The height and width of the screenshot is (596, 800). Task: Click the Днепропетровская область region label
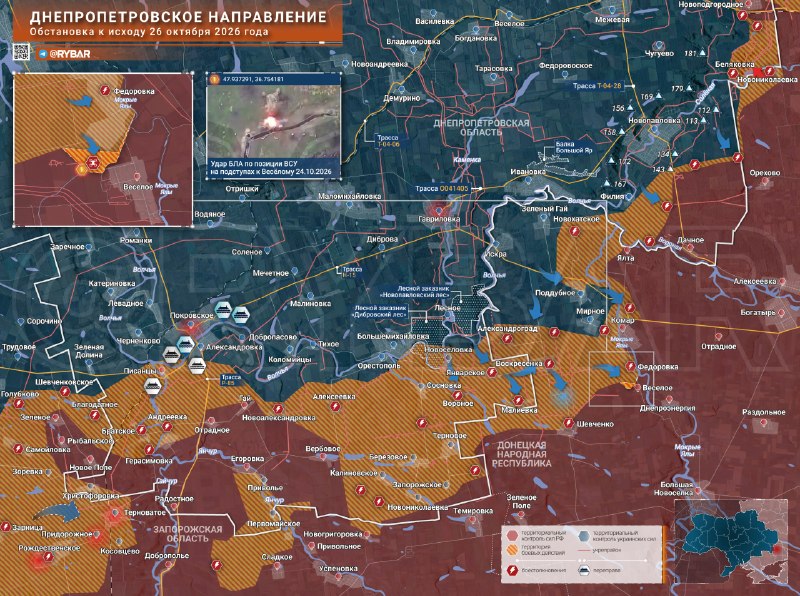481,128
